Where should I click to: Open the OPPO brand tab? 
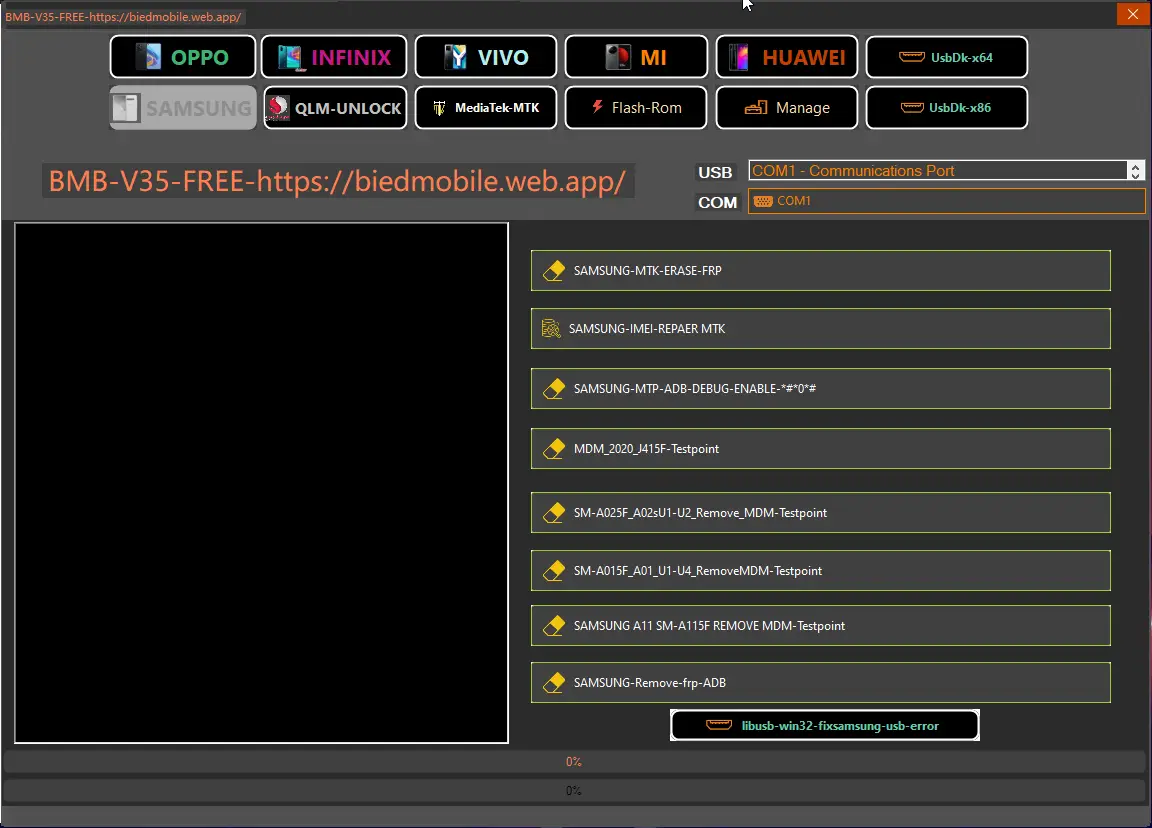click(183, 57)
